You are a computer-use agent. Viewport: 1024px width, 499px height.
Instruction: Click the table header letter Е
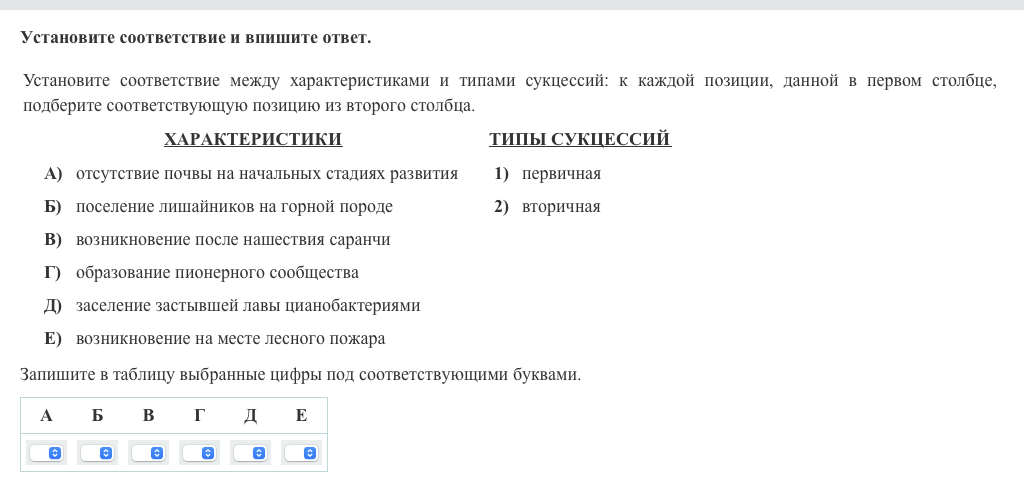click(x=301, y=415)
